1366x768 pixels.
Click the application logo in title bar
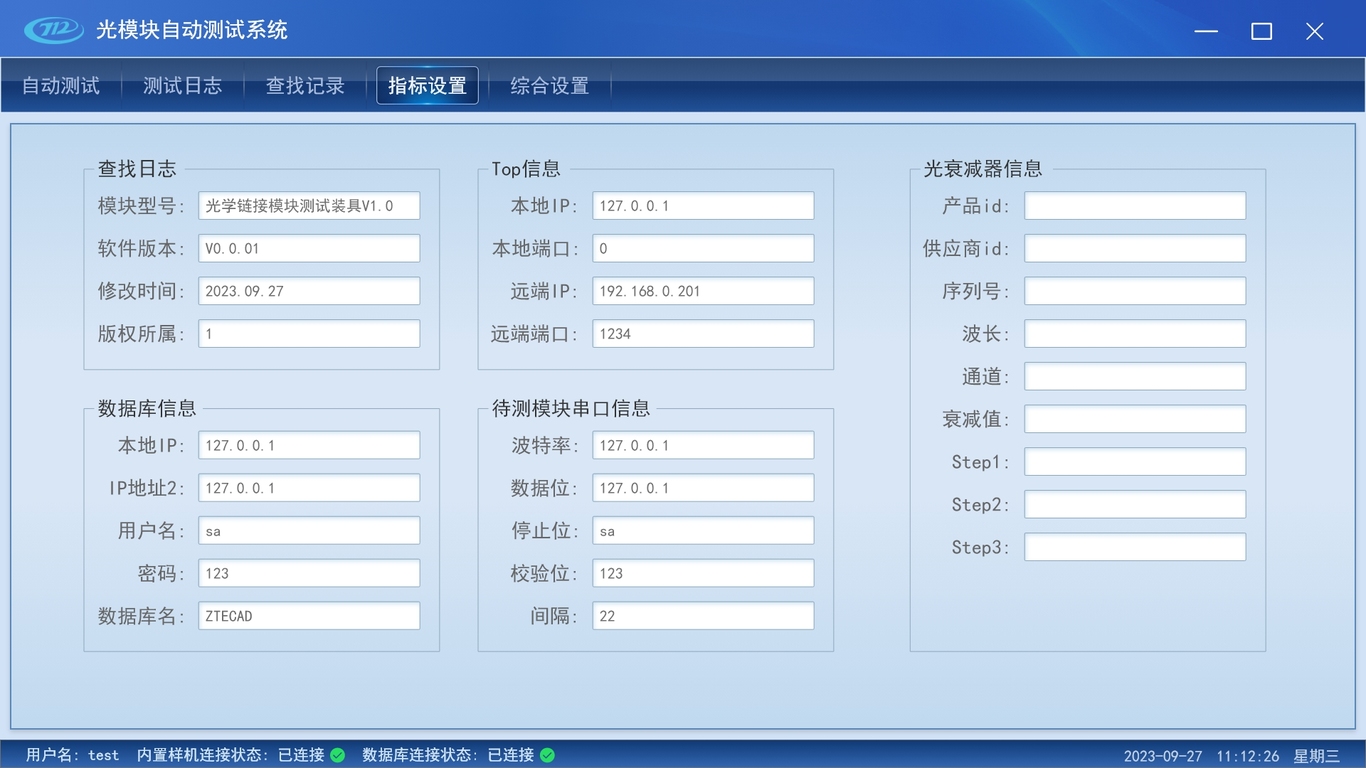pyautogui.click(x=54, y=30)
